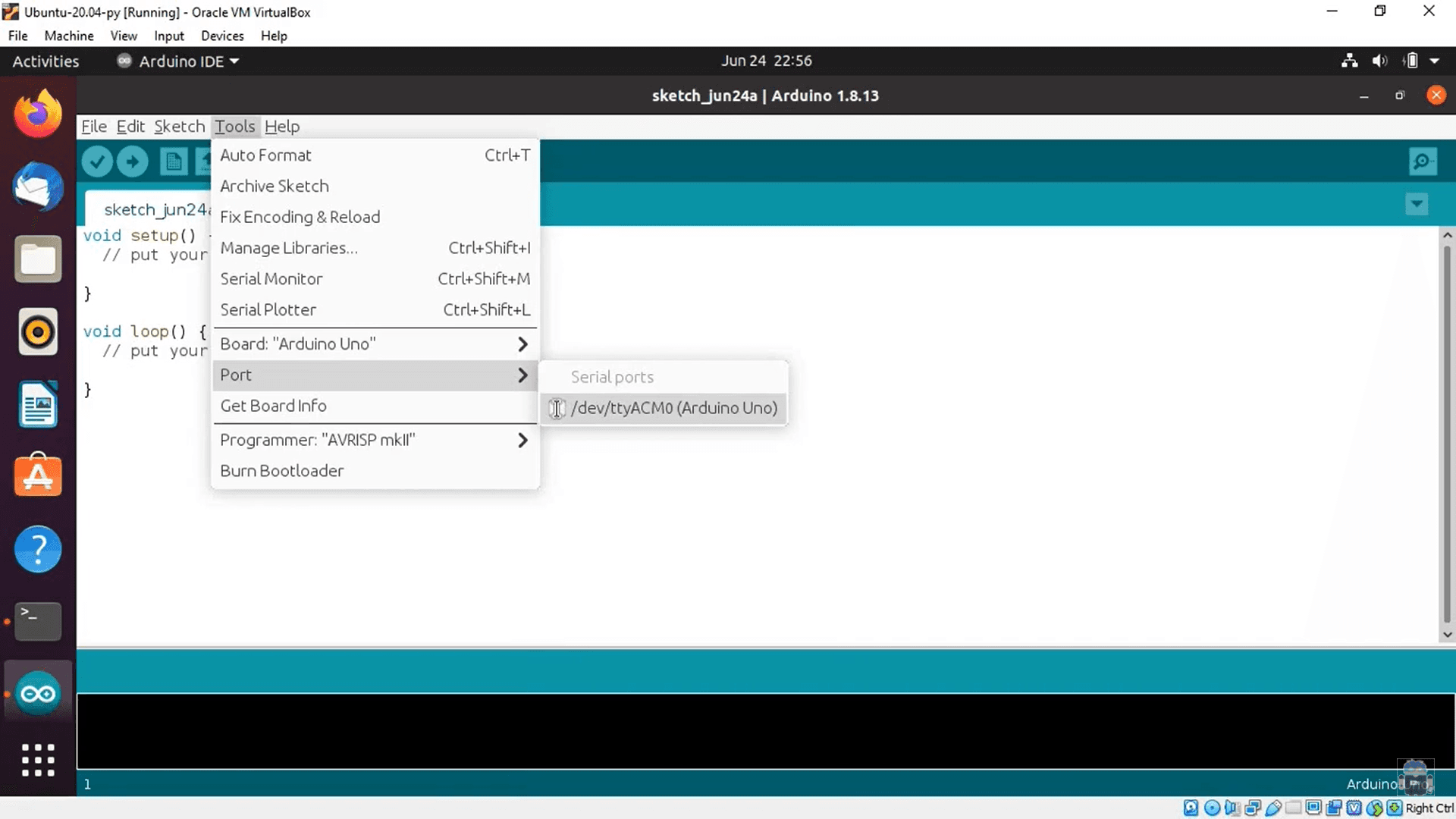Open Serial Monitor menu entry

coord(375,279)
